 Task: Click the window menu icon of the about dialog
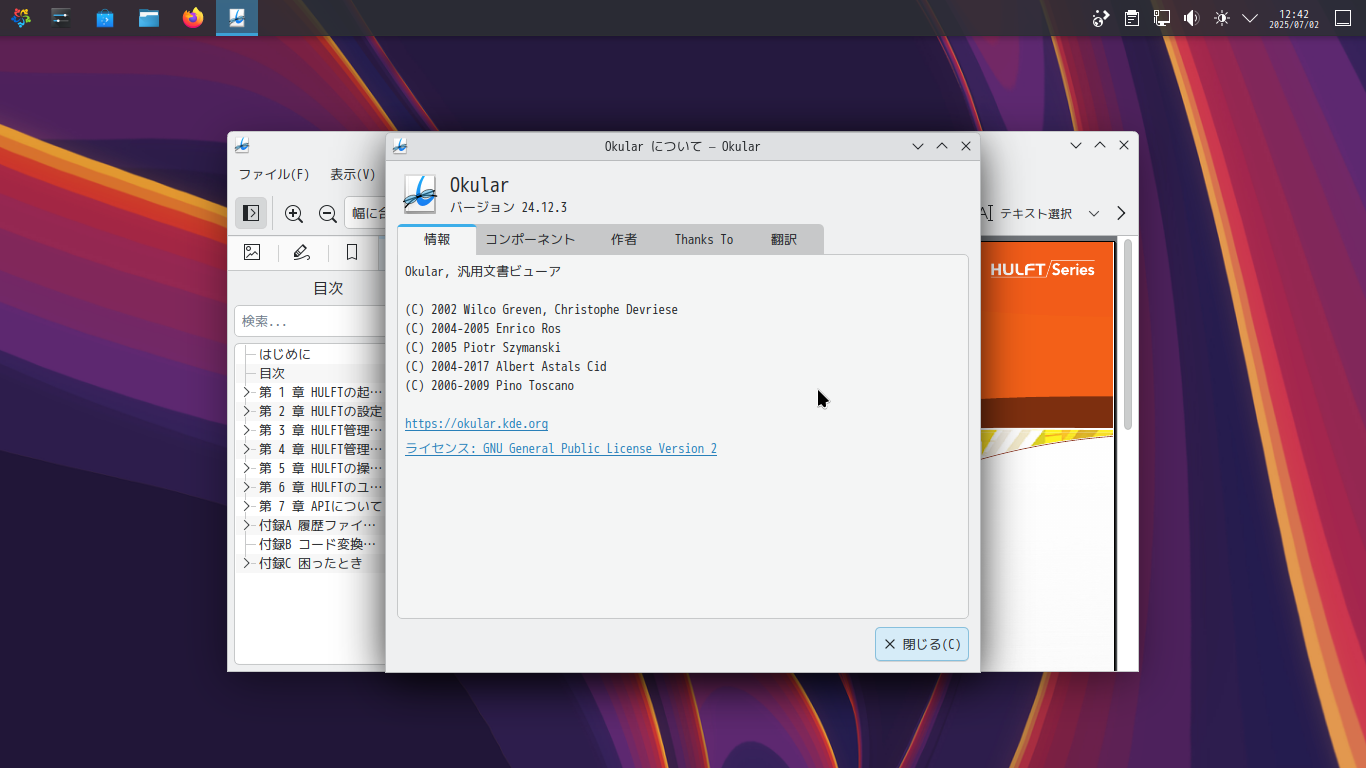pyautogui.click(x=400, y=146)
